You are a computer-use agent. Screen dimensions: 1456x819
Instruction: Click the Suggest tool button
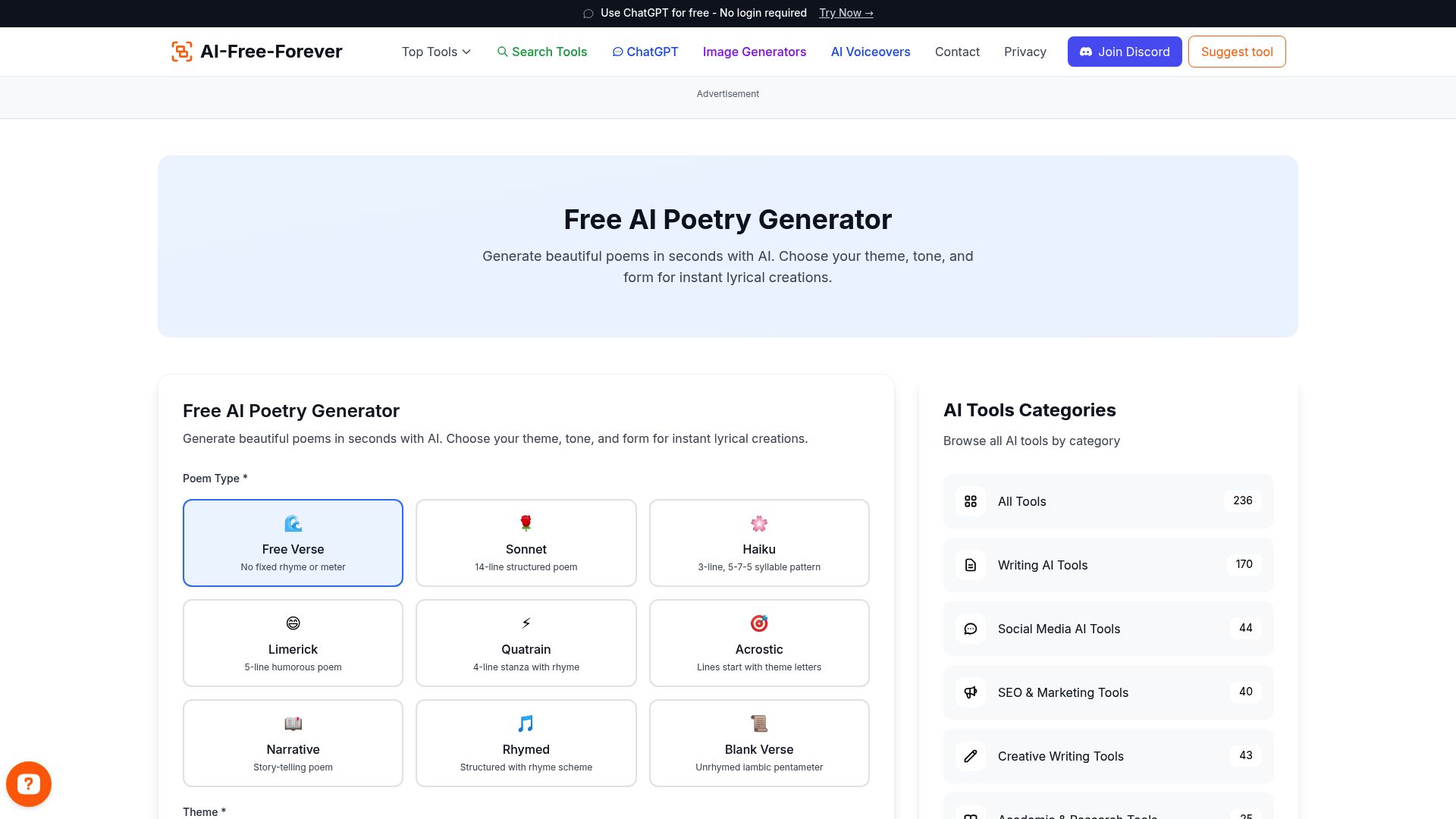click(1236, 52)
